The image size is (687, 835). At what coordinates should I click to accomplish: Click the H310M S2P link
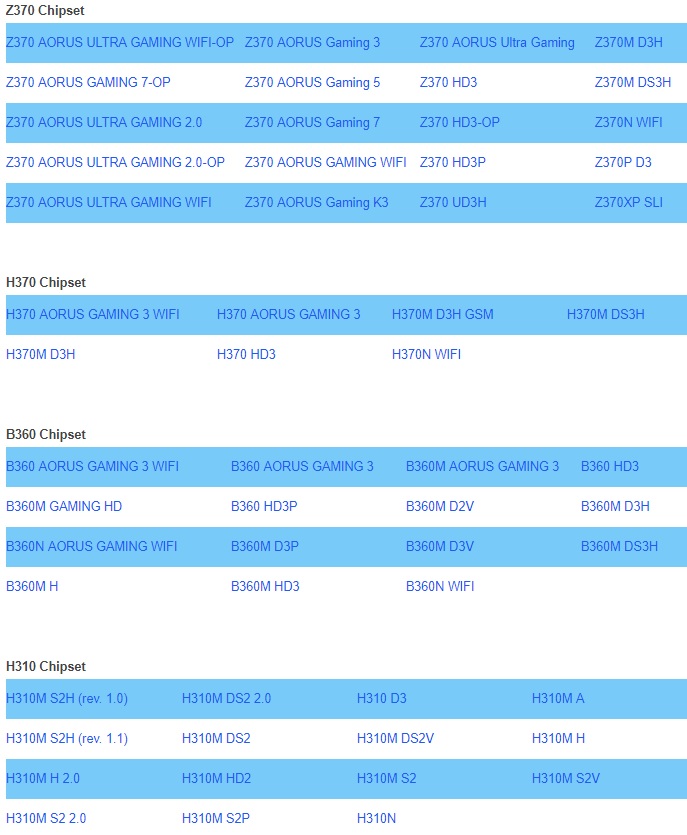216,818
